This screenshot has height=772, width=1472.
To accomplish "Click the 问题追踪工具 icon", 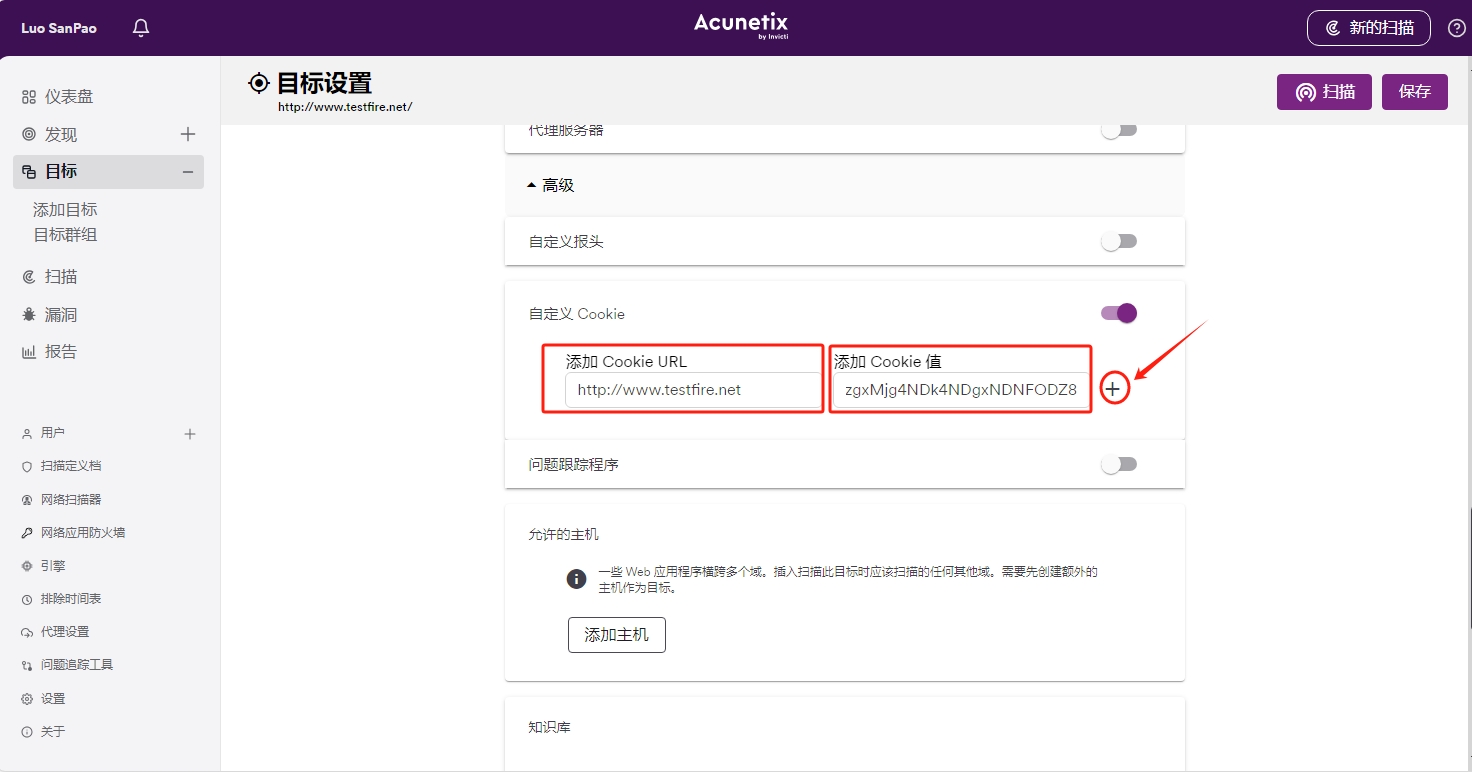I will [27, 666].
